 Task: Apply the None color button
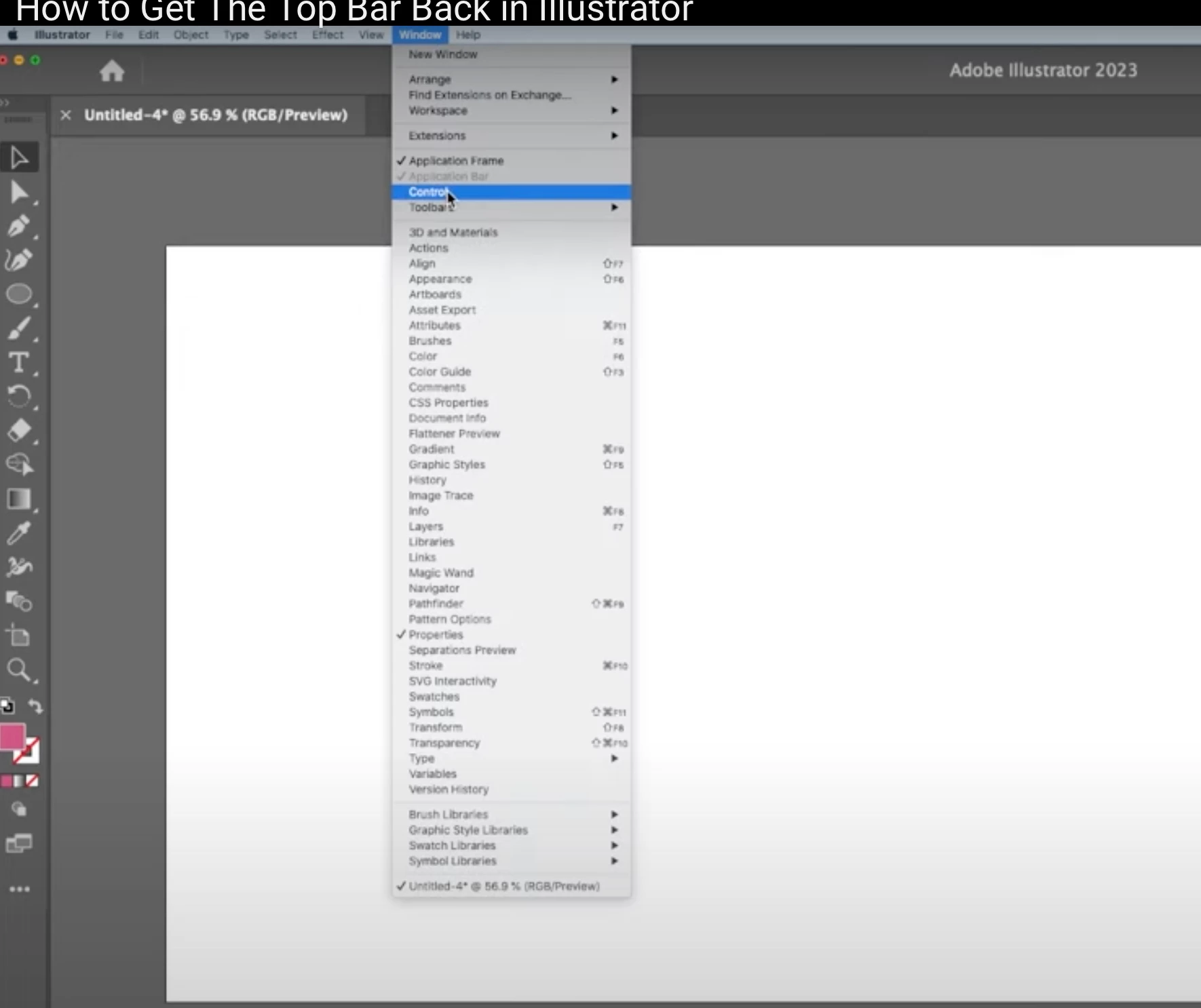pos(32,781)
